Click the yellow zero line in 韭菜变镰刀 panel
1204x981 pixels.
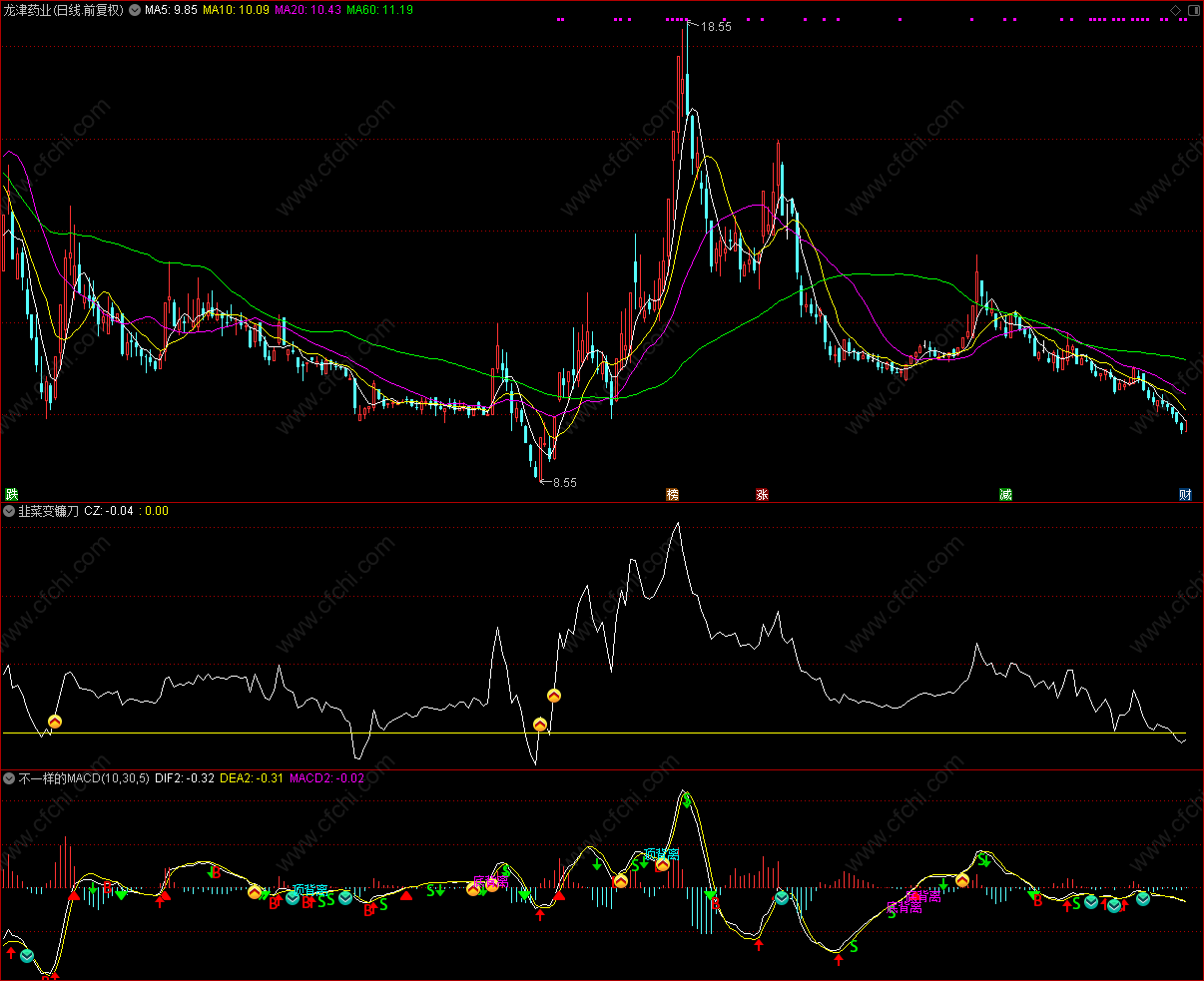coord(595,734)
